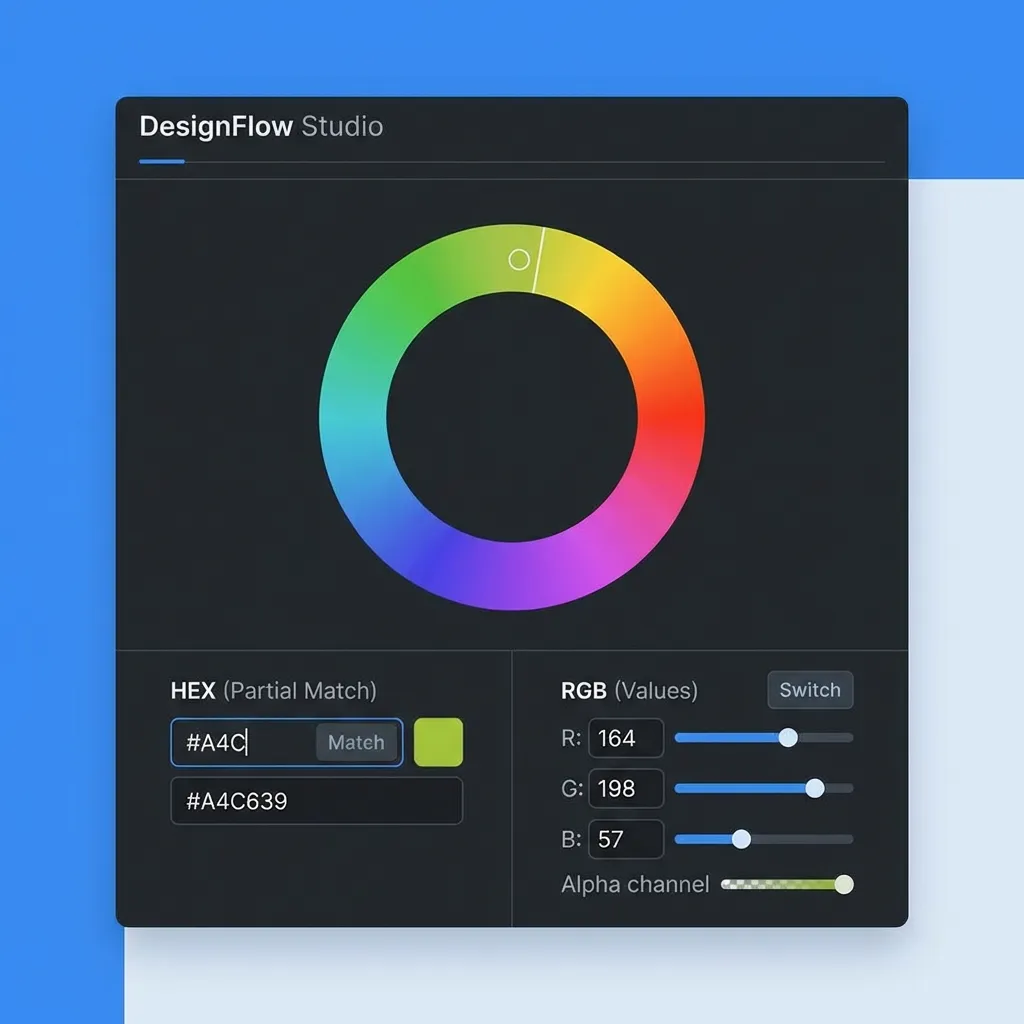Click the green color preview swatch
This screenshot has width=1024, height=1024.
438,742
